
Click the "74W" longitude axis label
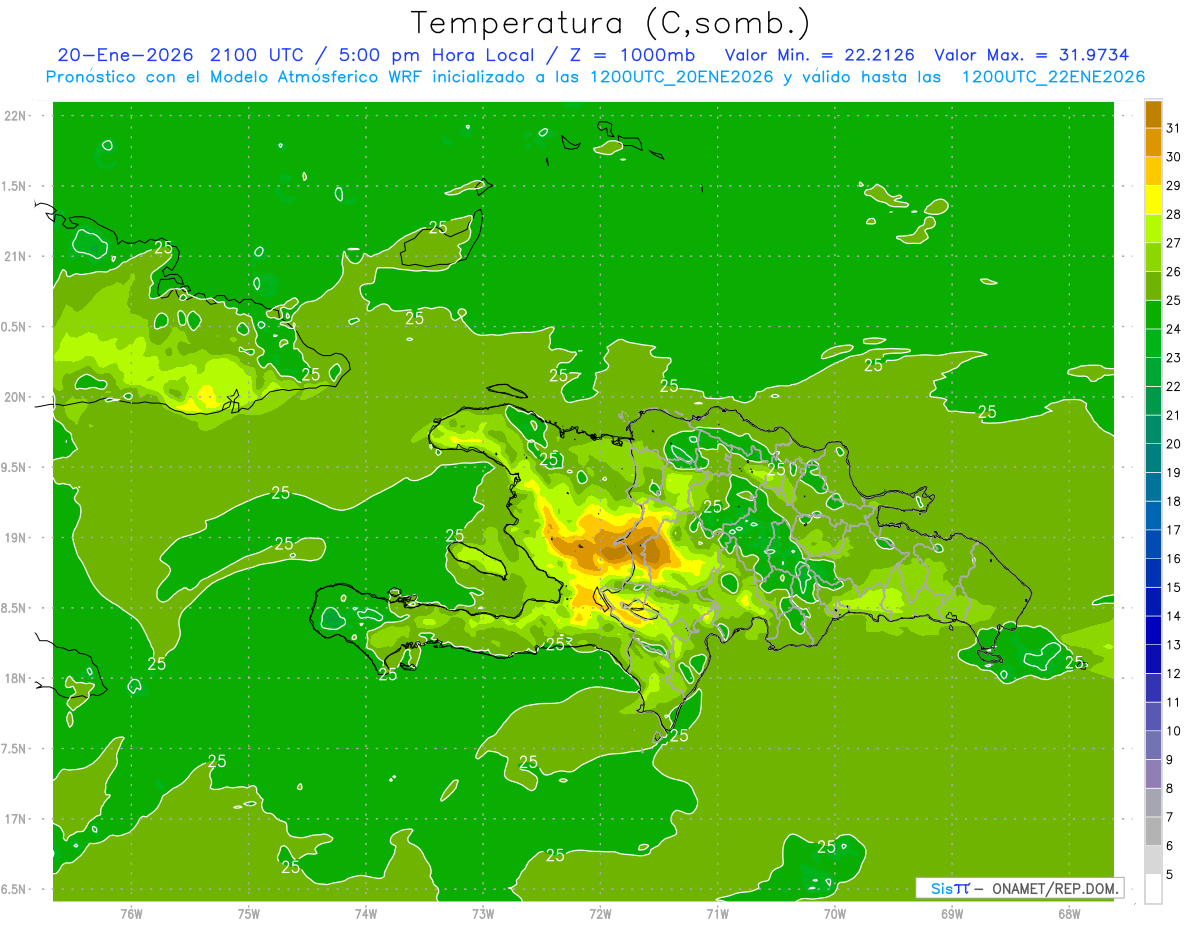(x=366, y=914)
